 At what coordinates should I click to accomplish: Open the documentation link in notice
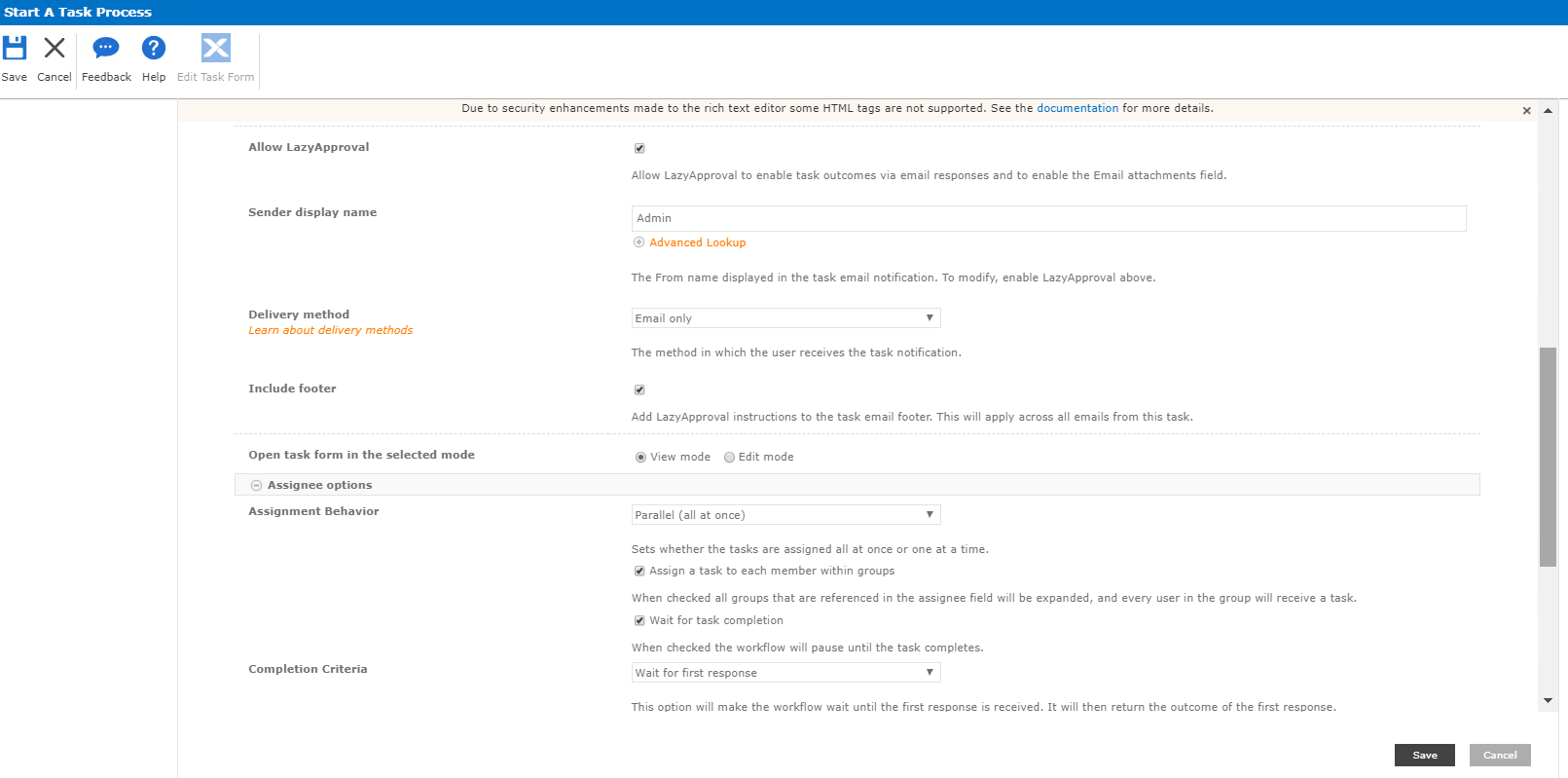[x=1077, y=108]
